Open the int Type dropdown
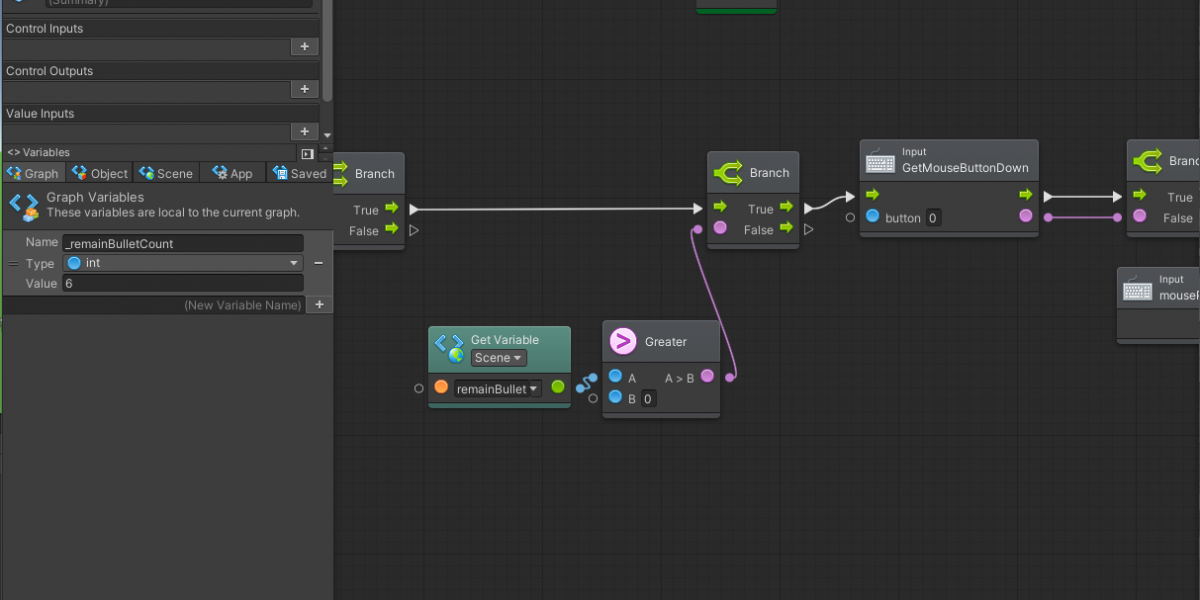The image size is (1200, 600). pyautogui.click(x=183, y=263)
